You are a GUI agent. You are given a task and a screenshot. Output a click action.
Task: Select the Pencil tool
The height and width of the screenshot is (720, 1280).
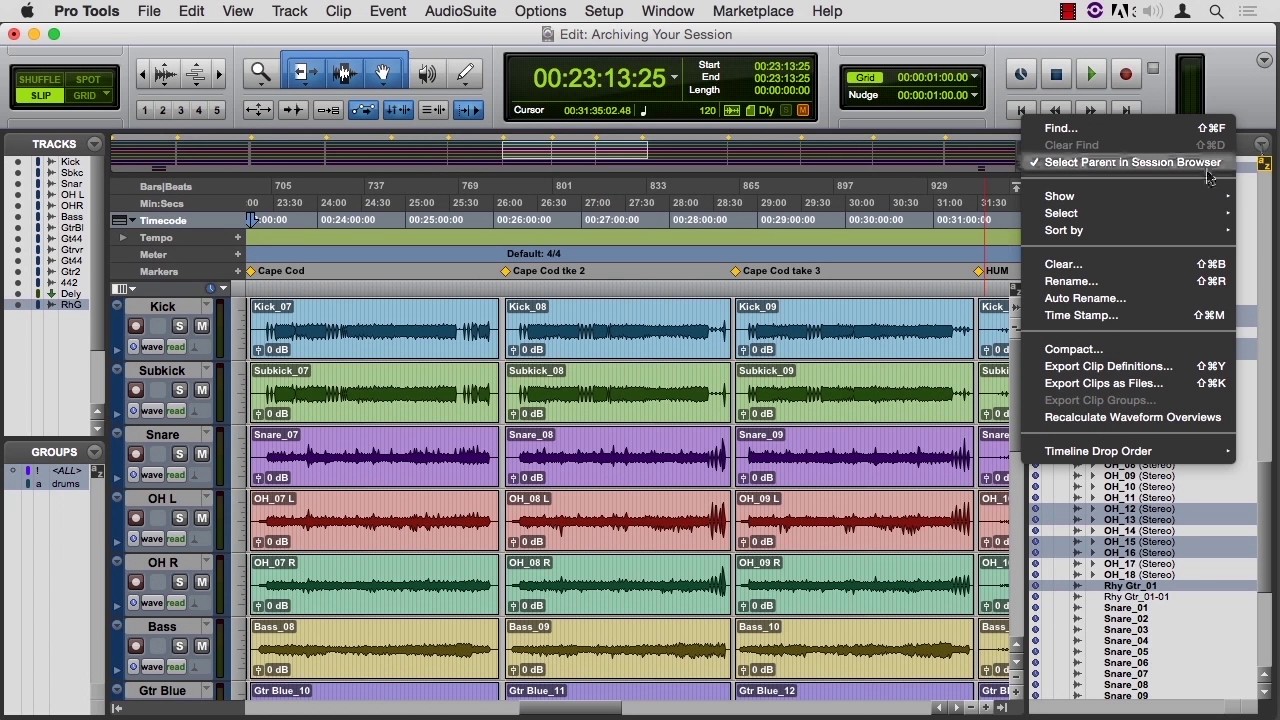[465, 73]
